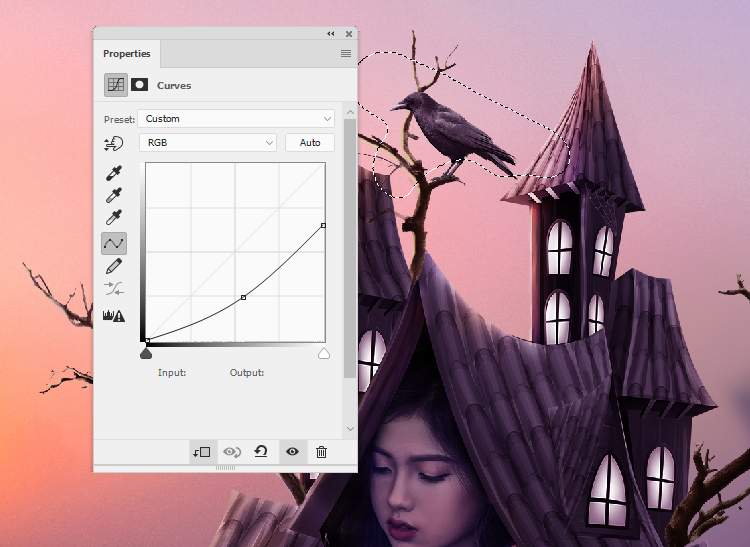Pick the white point eyedropper
The width and height of the screenshot is (750, 547).
click(114, 217)
